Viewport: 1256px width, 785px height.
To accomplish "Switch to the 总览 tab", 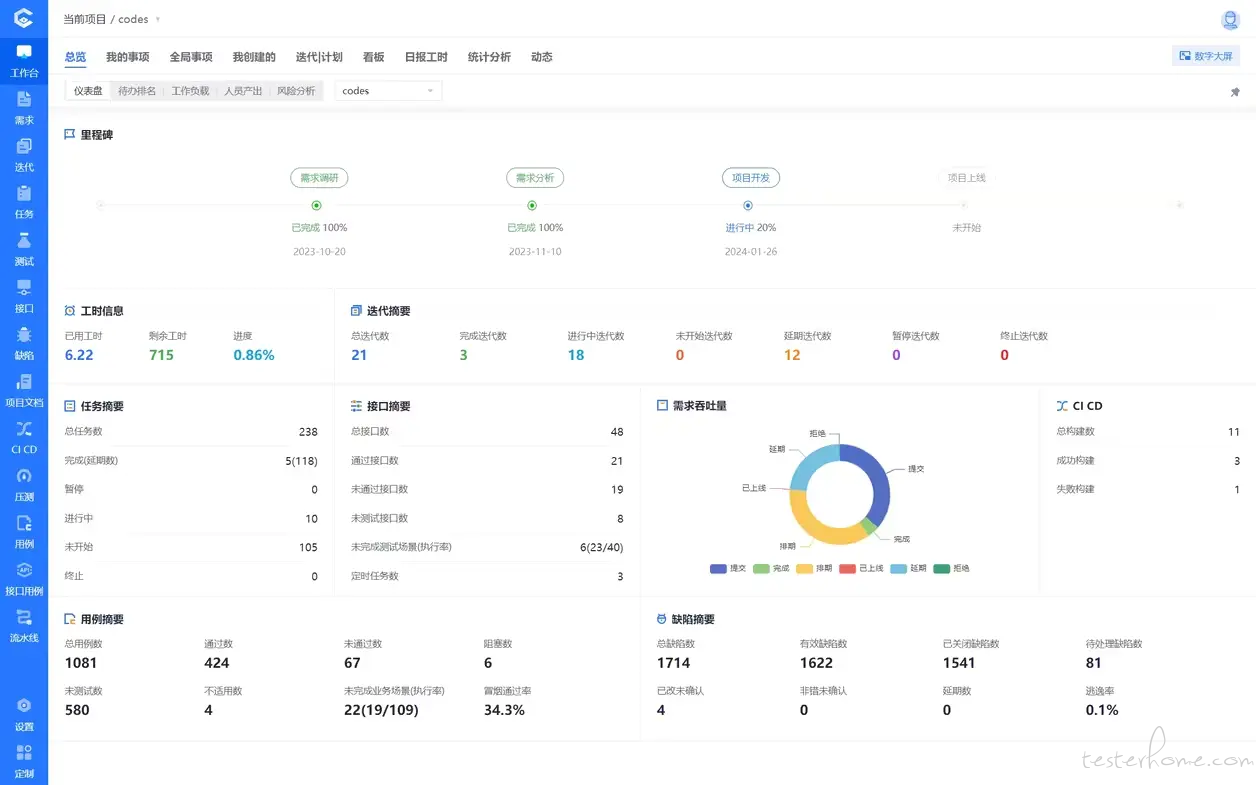I will point(75,57).
